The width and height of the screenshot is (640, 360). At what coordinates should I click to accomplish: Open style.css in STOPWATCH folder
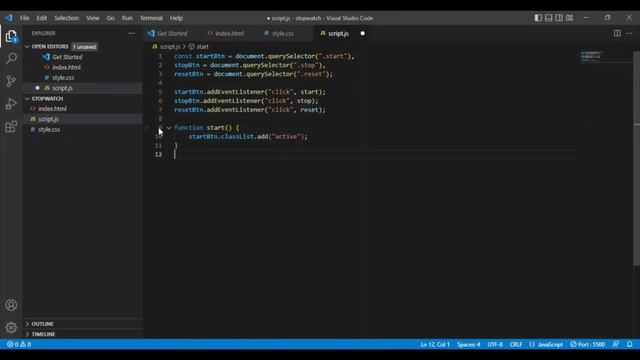[x=49, y=129]
